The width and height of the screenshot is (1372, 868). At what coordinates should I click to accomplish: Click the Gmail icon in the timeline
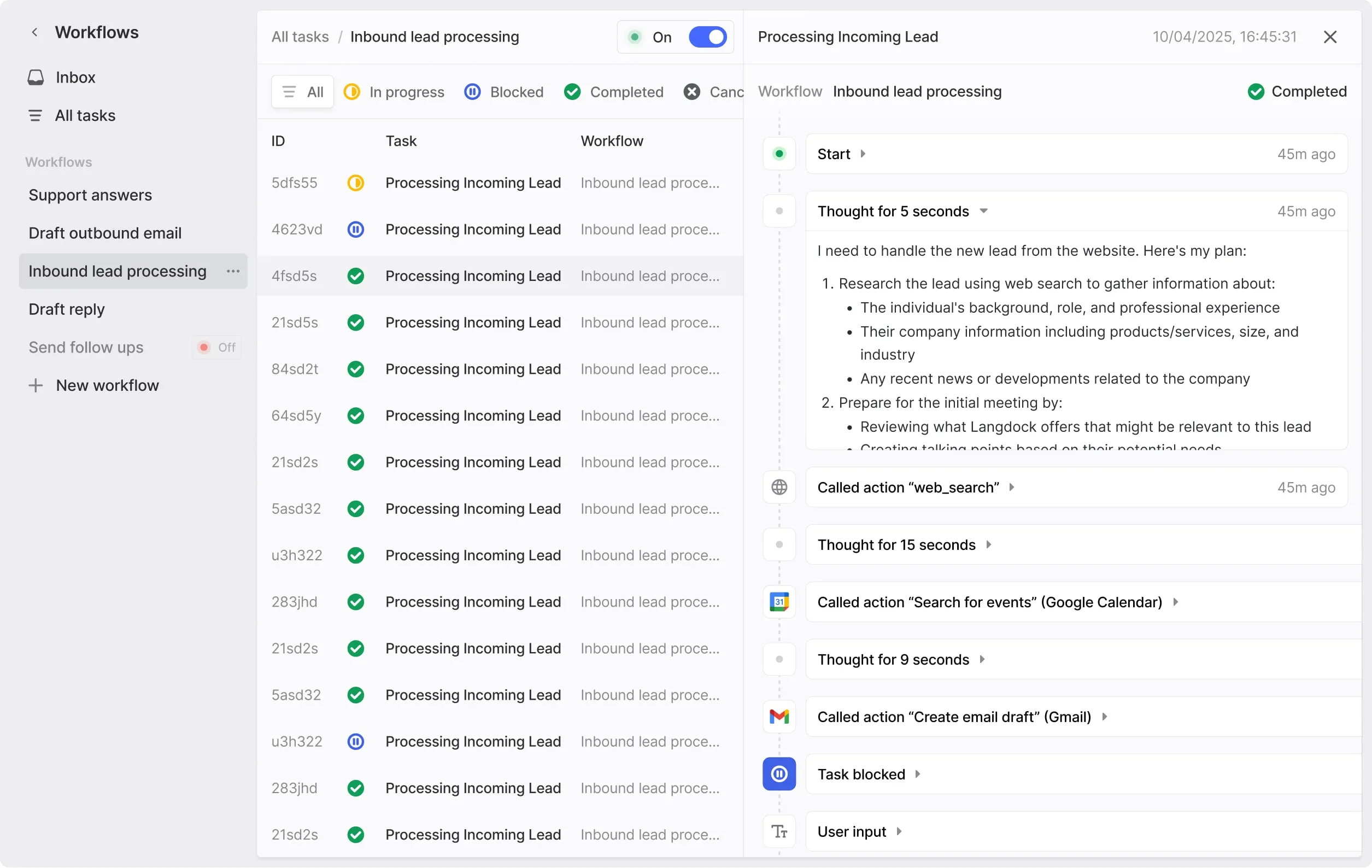pyautogui.click(x=779, y=717)
